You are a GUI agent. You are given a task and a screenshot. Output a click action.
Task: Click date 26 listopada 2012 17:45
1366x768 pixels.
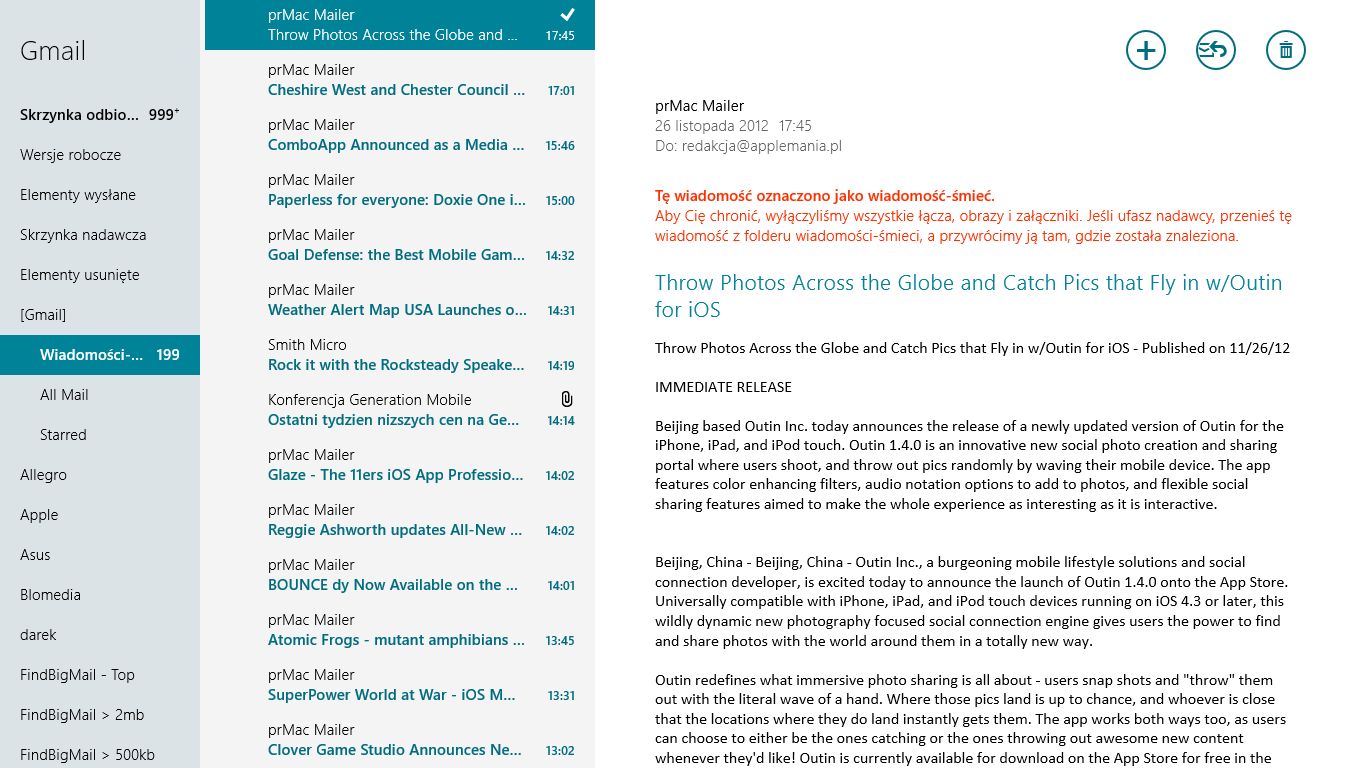(733, 126)
